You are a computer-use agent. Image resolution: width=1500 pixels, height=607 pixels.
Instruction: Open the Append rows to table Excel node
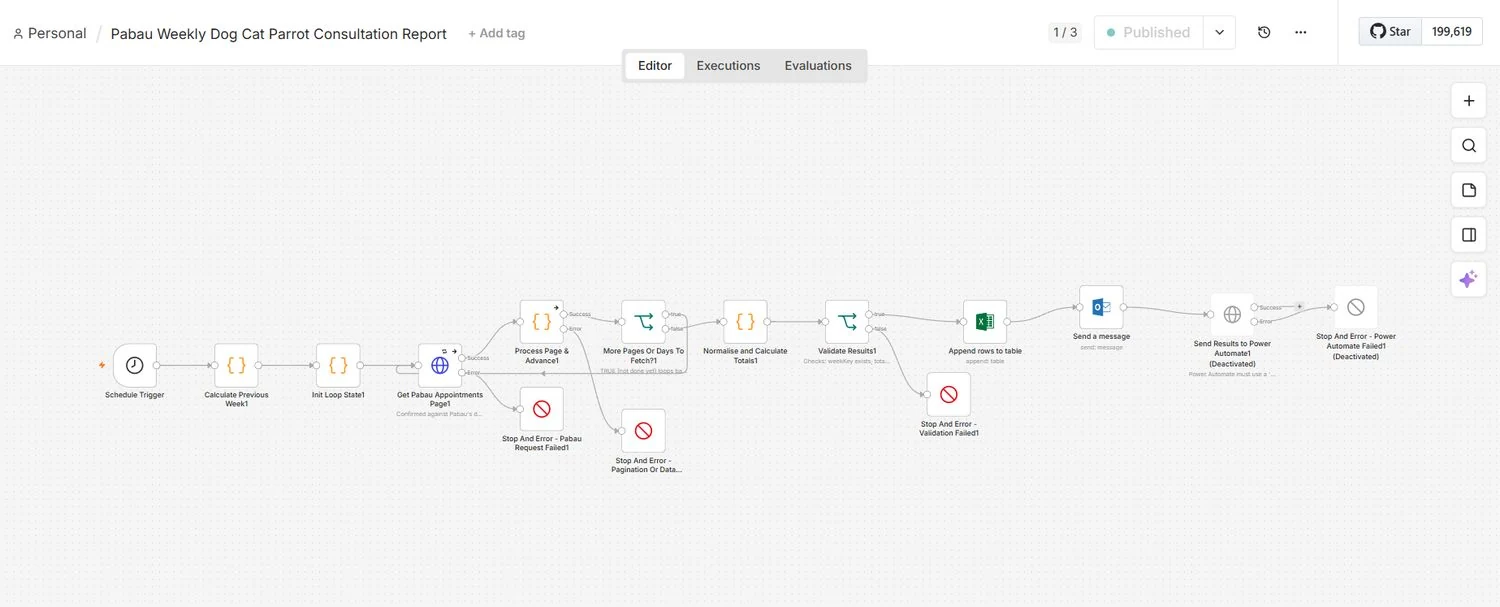coord(985,322)
